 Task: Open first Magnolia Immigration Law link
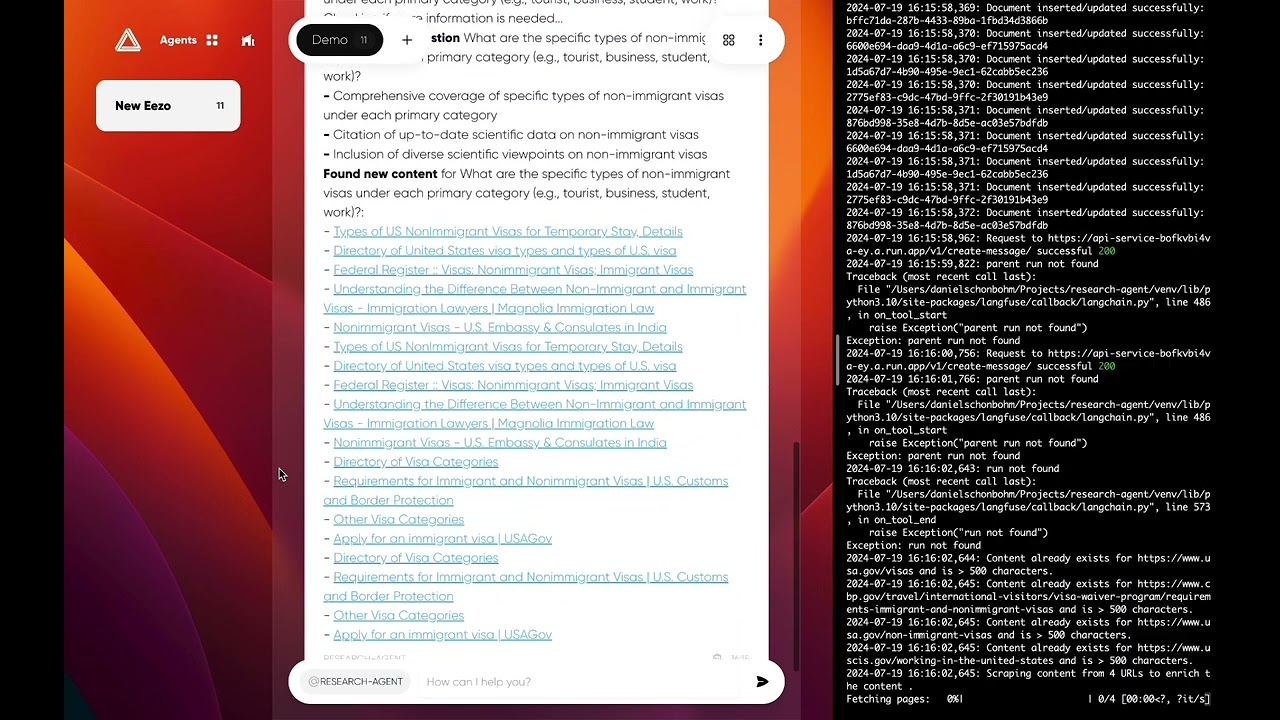coord(535,299)
